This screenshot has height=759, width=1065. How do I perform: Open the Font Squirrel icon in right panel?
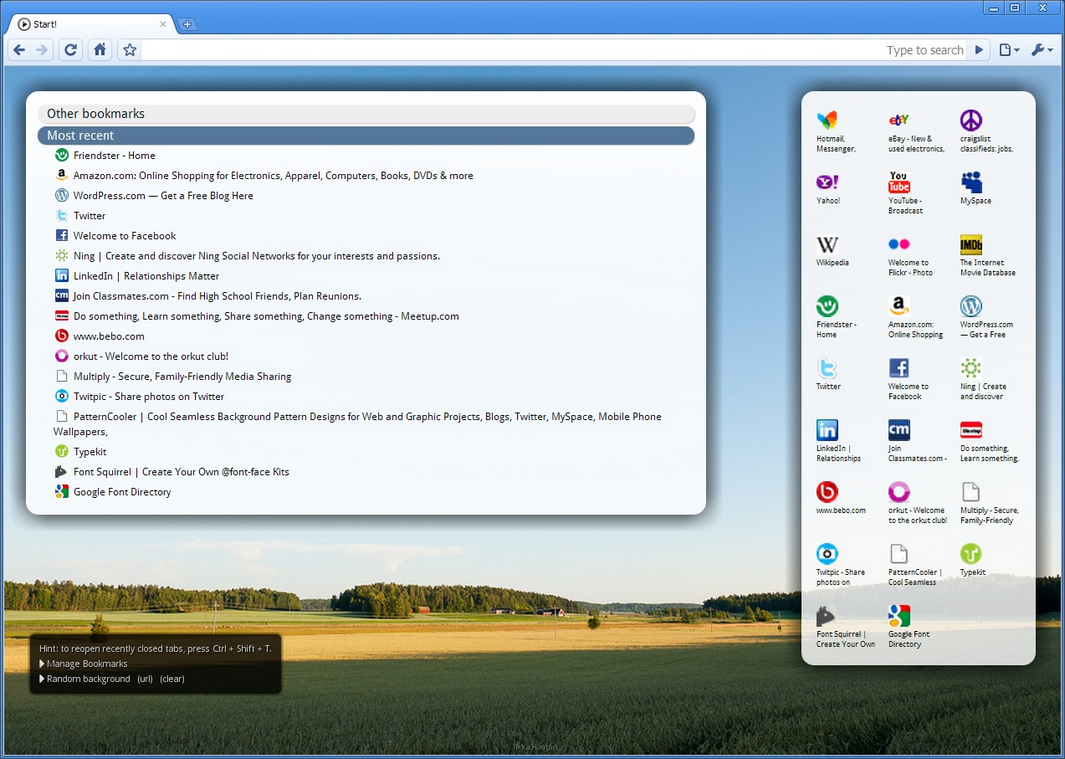pos(827,615)
